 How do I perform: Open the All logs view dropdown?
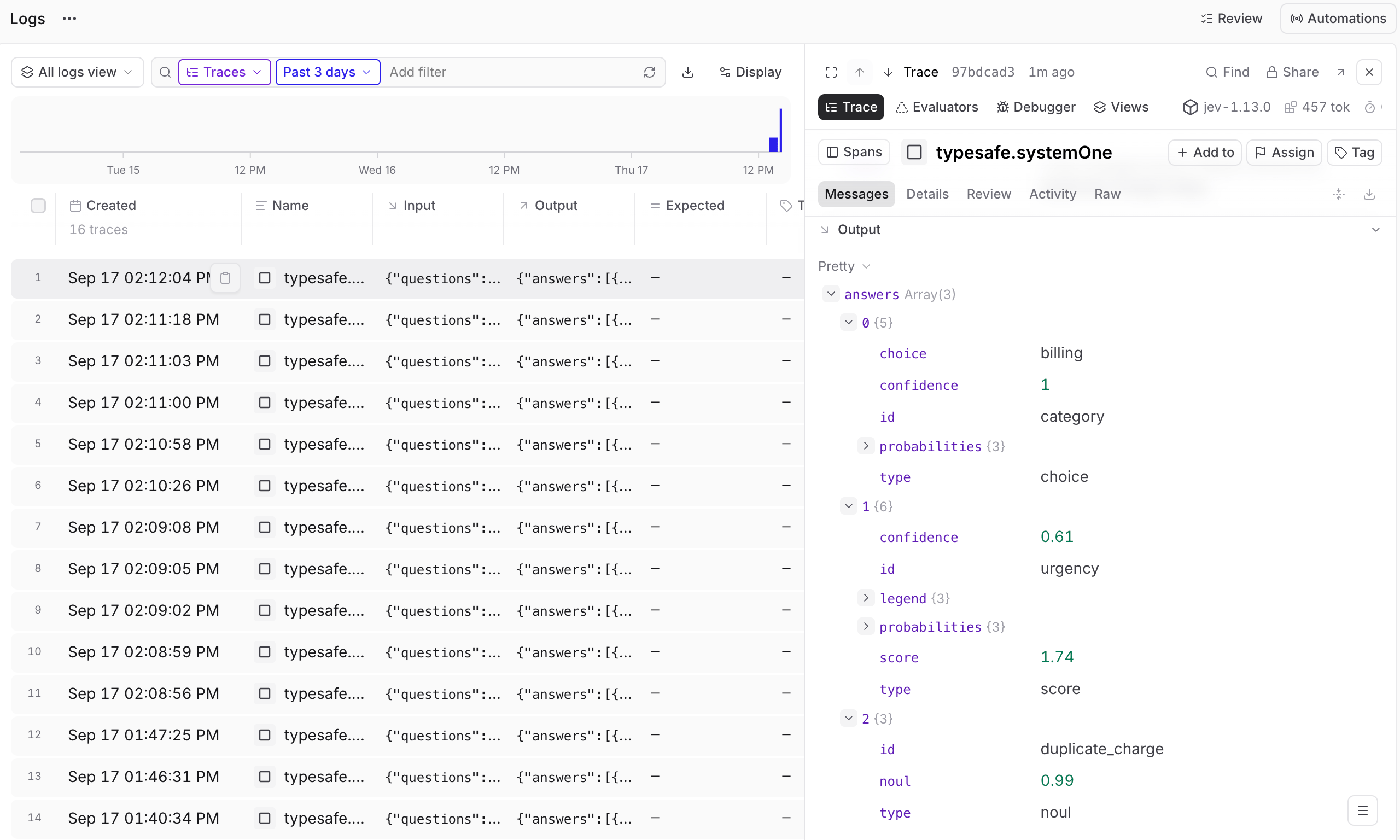tap(78, 72)
